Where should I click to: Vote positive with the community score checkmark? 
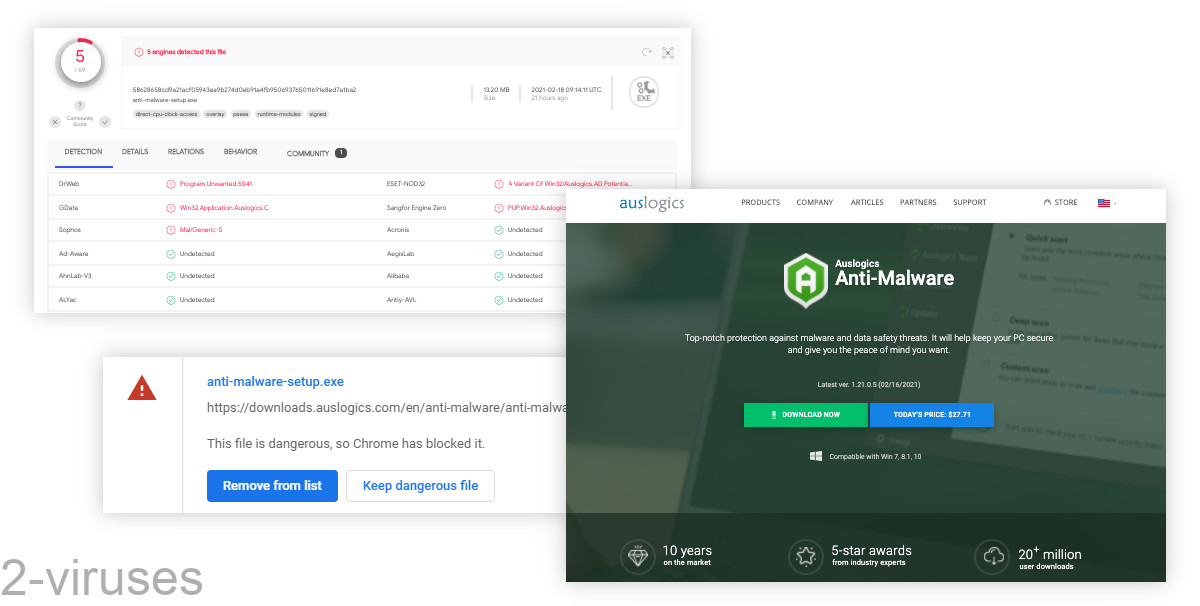coord(104,121)
